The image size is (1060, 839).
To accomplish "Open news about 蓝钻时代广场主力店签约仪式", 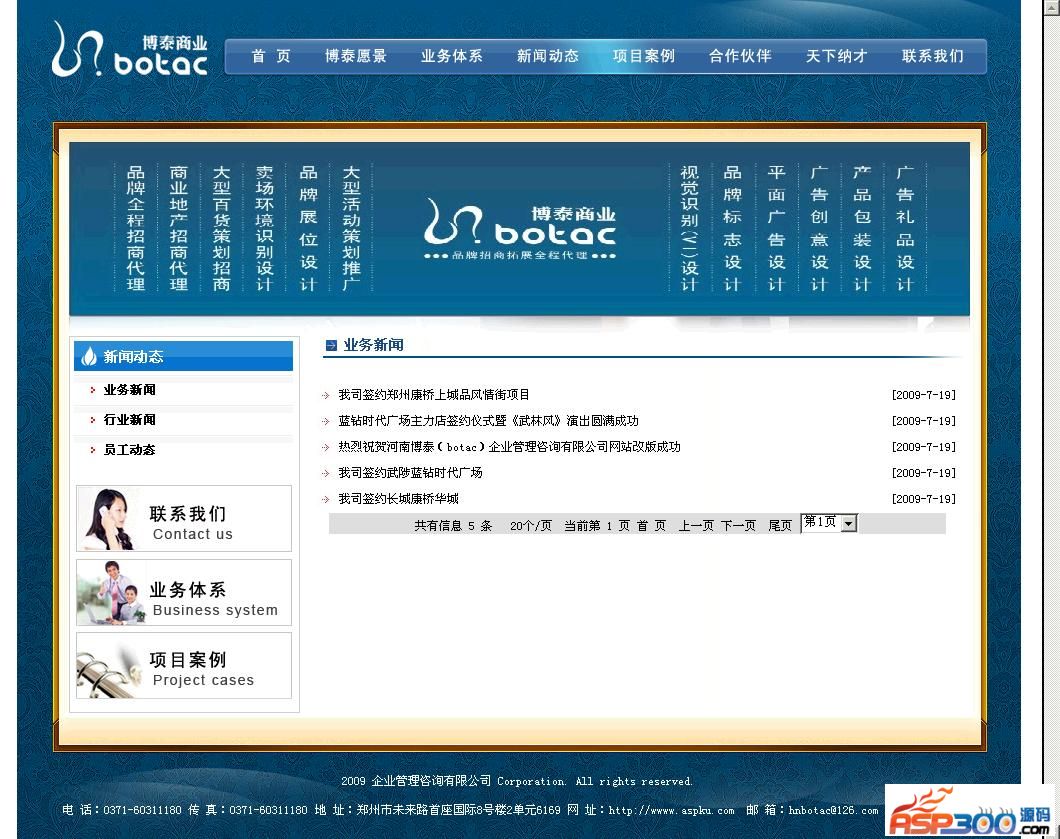I will [489, 421].
